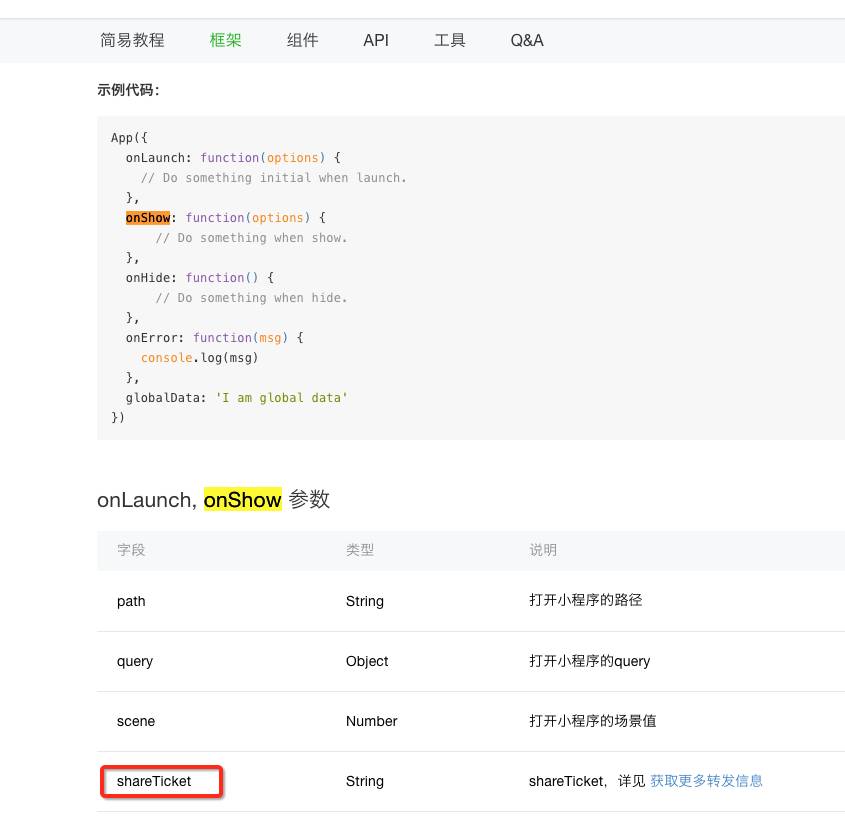Click the highlighted onShow in code
The height and width of the screenshot is (819, 845).
pyautogui.click(x=148, y=218)
